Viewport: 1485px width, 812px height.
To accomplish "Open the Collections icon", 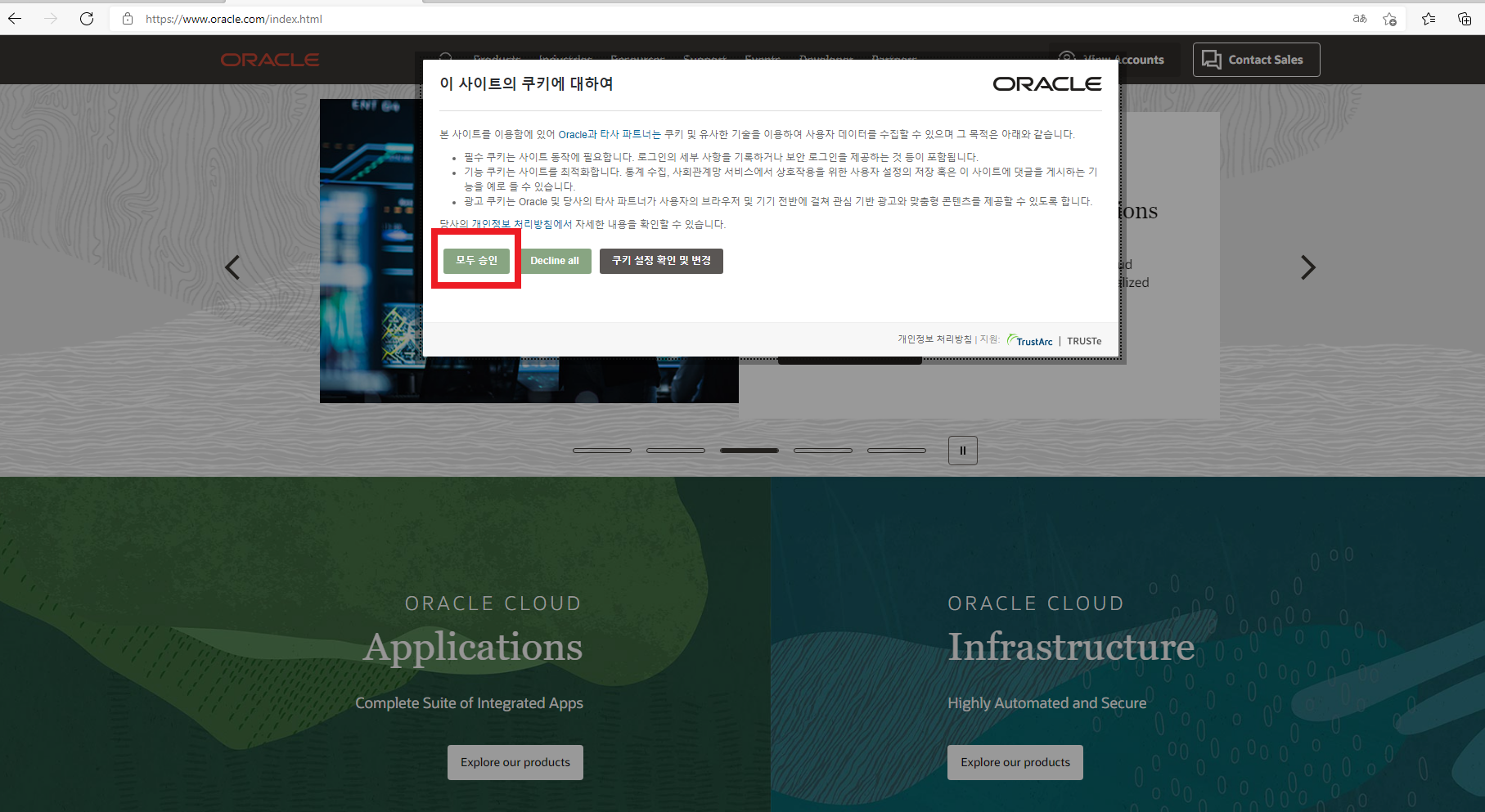I will (1465, 19).
